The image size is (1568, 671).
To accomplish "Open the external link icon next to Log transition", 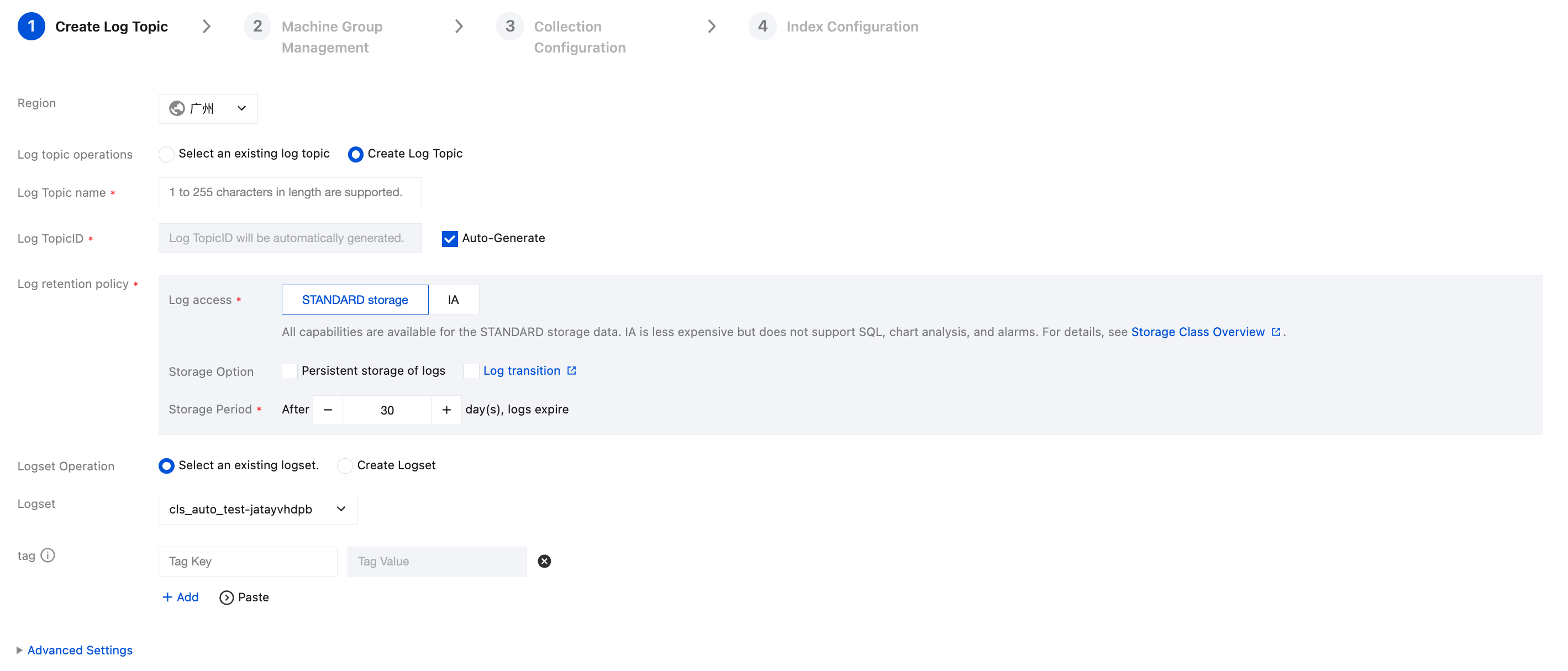I will point(572,371).
